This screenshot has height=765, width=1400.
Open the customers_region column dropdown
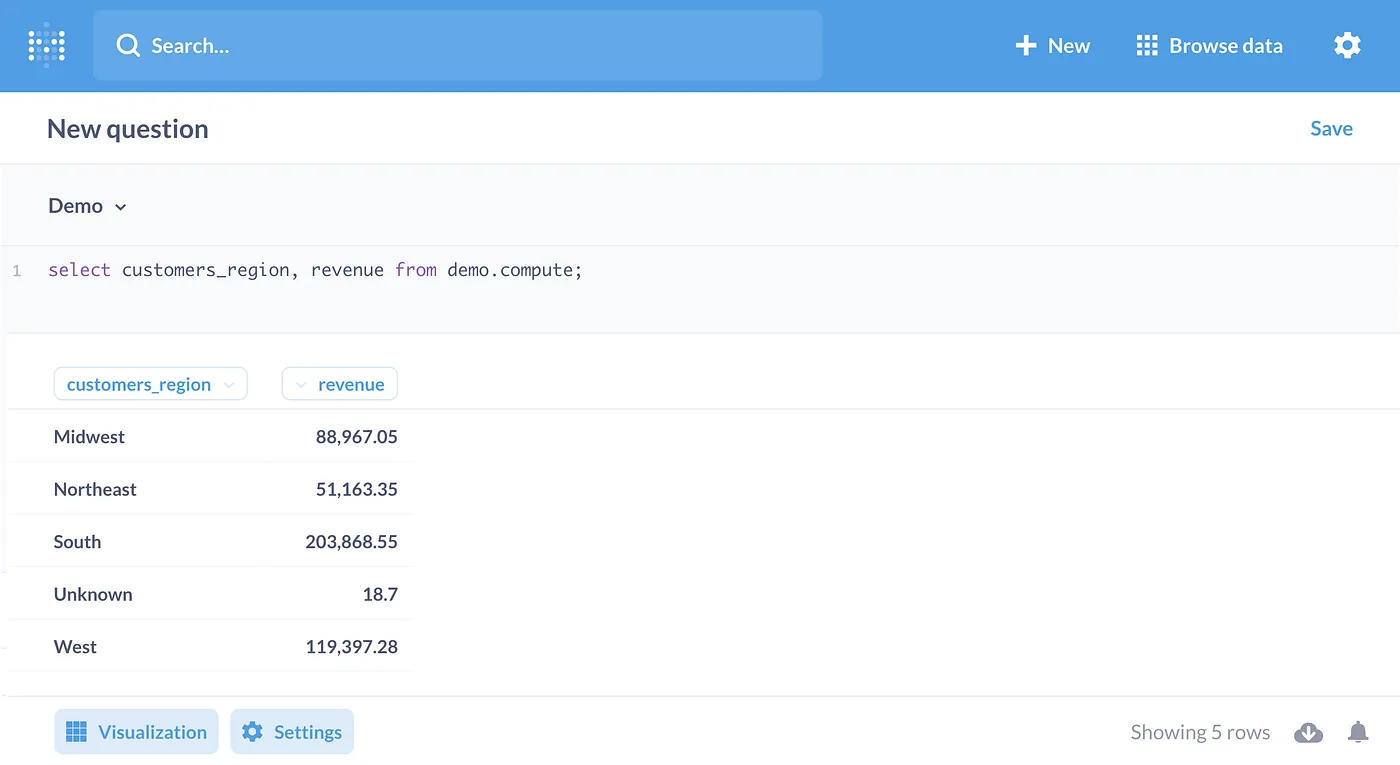point(230,384)
